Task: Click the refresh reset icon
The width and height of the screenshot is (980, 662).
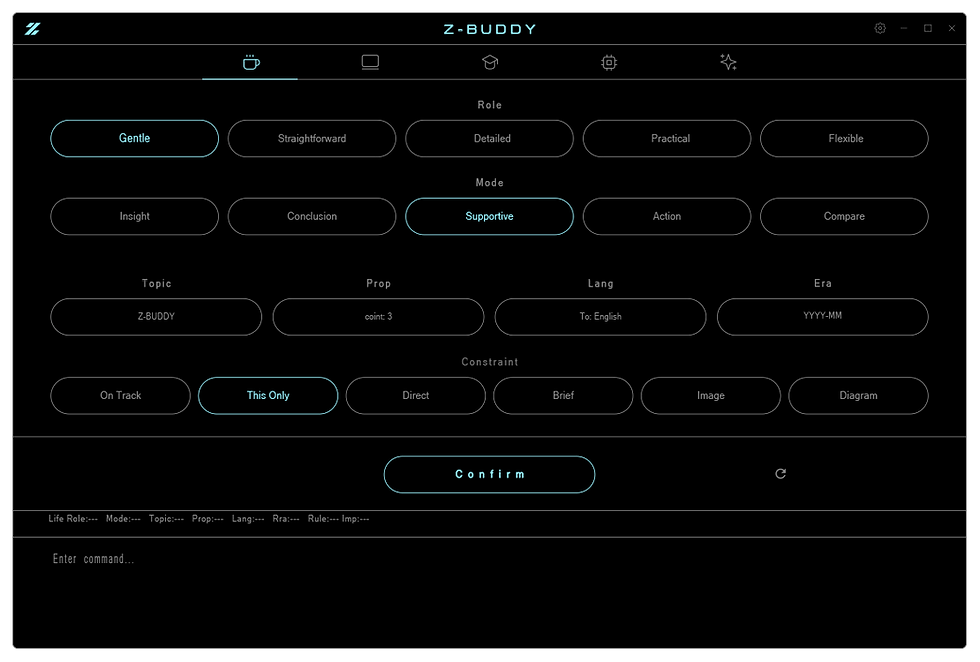Action: [780, 474]
